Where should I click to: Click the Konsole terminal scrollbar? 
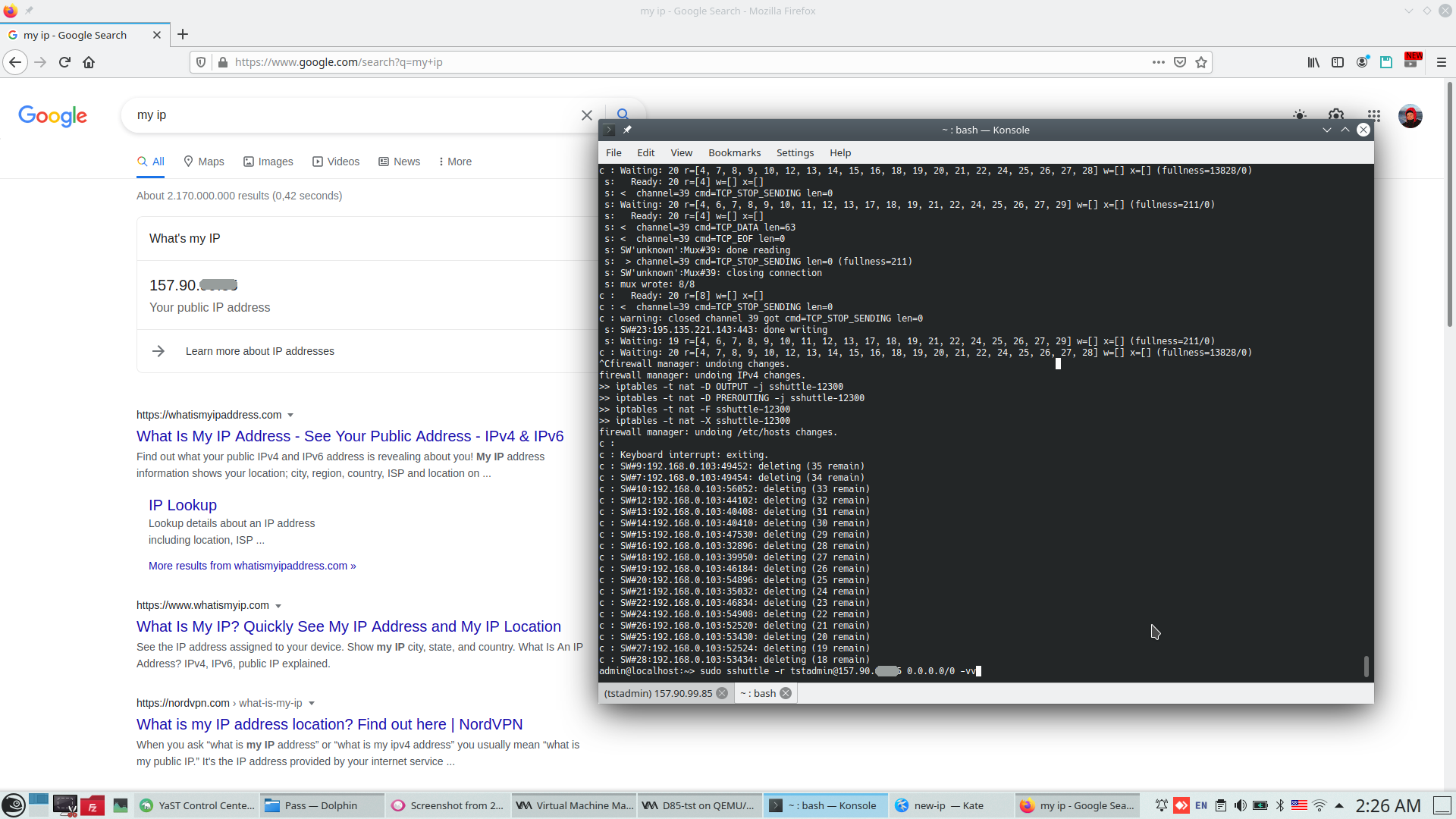1366,666
